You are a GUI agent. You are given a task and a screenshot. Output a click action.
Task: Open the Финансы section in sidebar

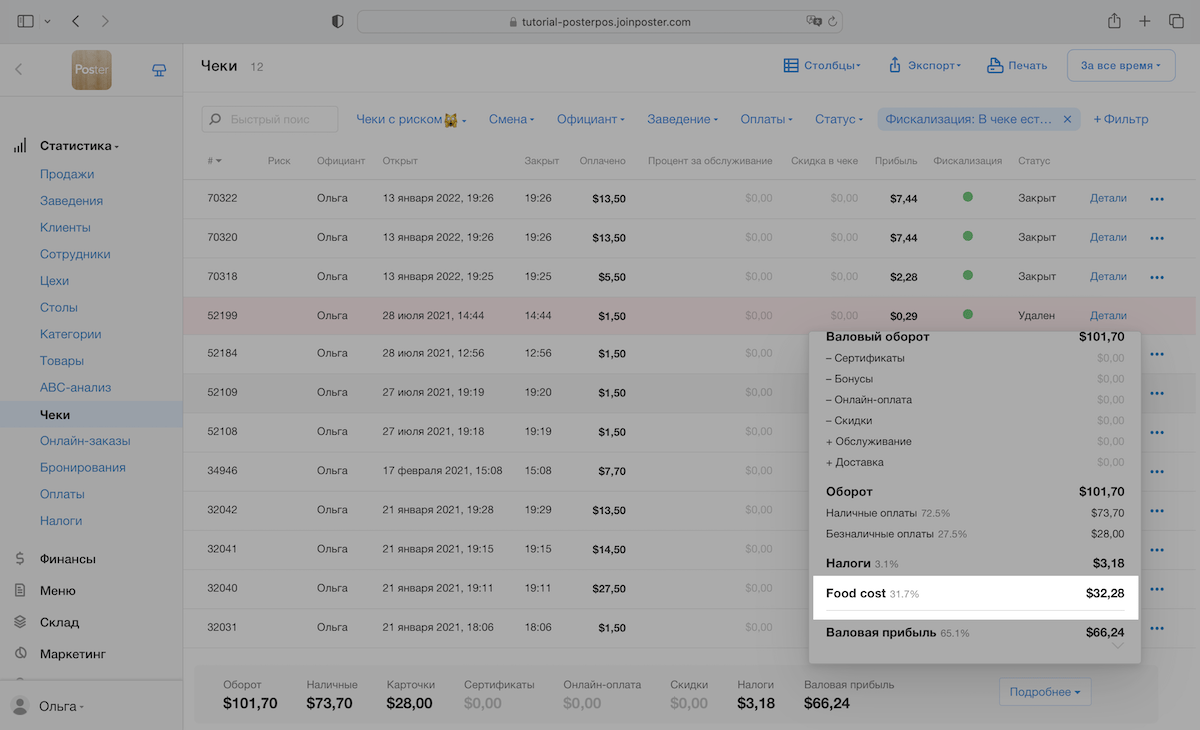click(x=68, y=559)
